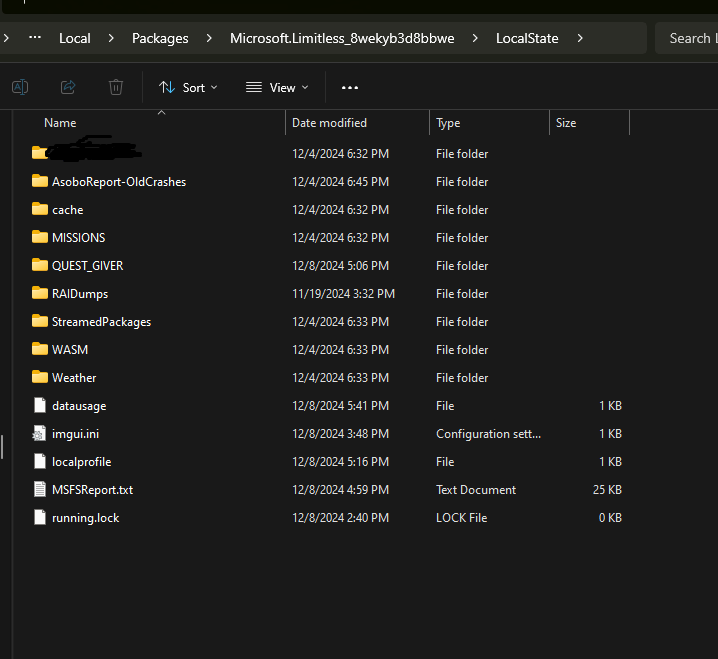
Task: Click the running.lock file icon
Action: (x=40, y=518)
